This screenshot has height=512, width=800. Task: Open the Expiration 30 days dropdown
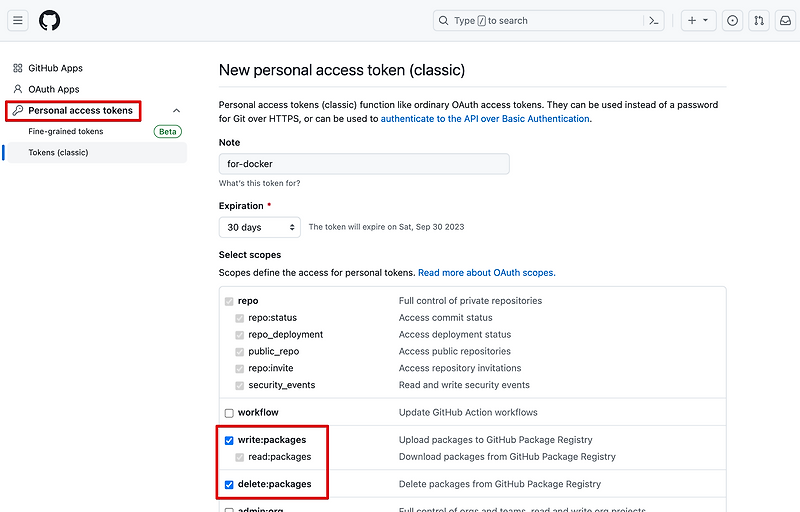(259, 228)
